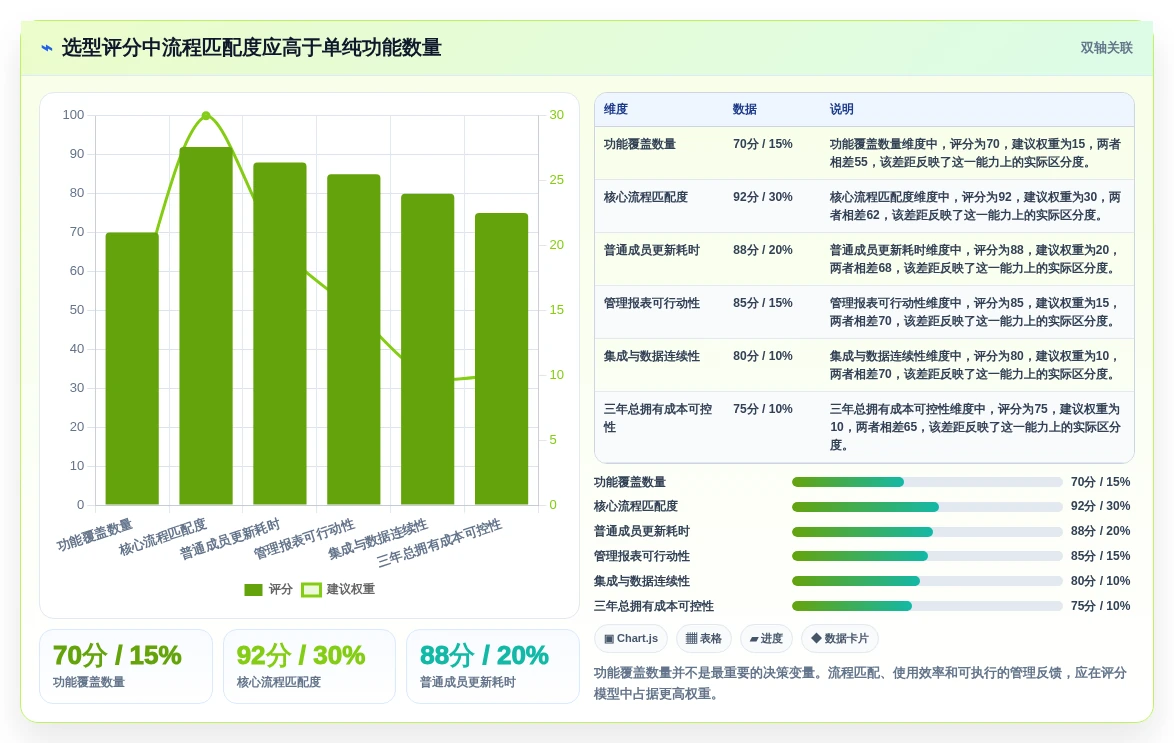Click the 三年总拥有成本可控性 progress bar
The height and width of the screenshot is (743, 1174).
pyautogui.click(x=927, y=606)
